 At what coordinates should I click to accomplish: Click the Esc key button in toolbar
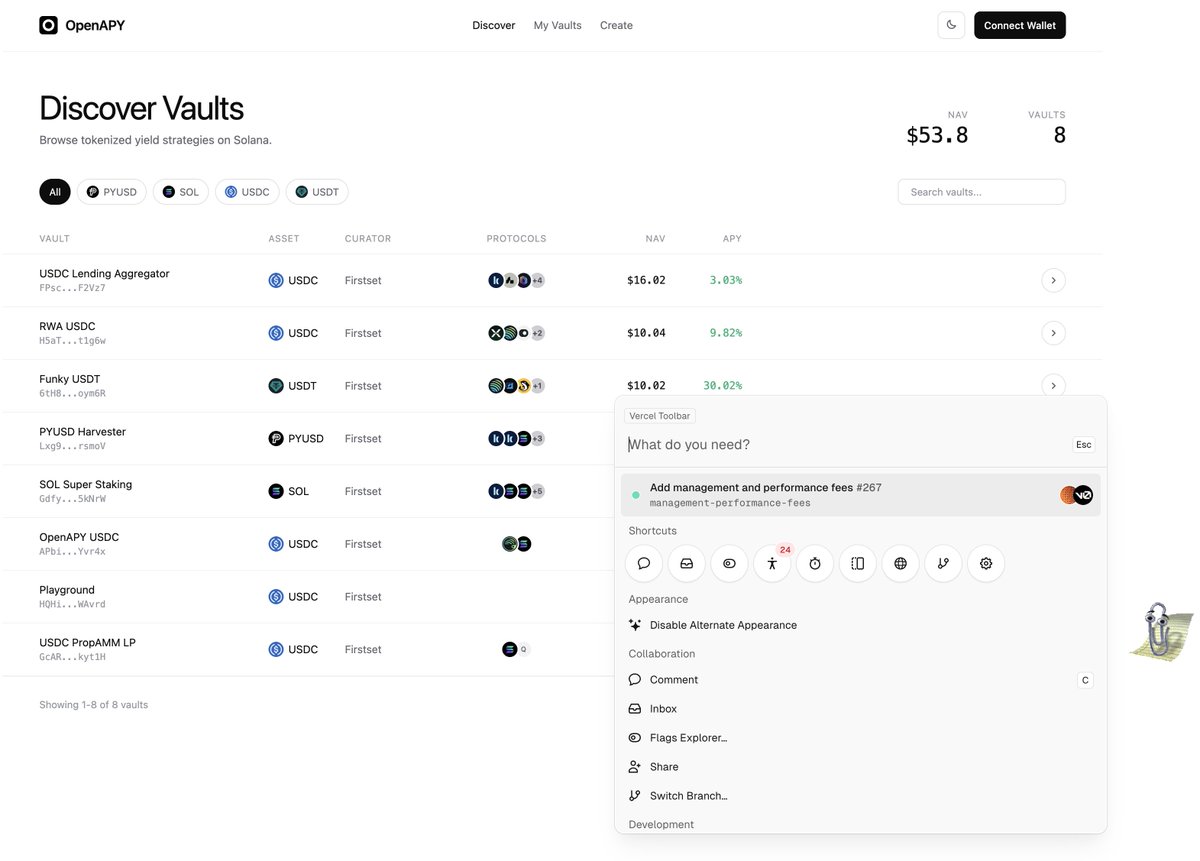(x=1084, y=445)
